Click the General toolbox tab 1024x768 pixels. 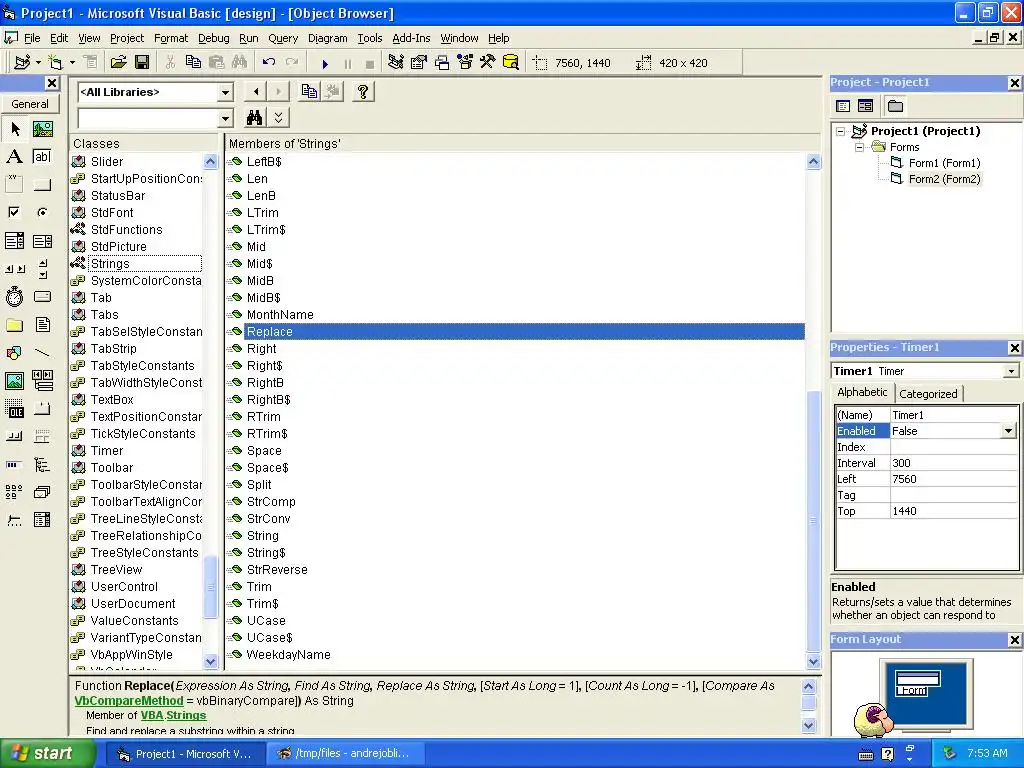tap(29, 104)
